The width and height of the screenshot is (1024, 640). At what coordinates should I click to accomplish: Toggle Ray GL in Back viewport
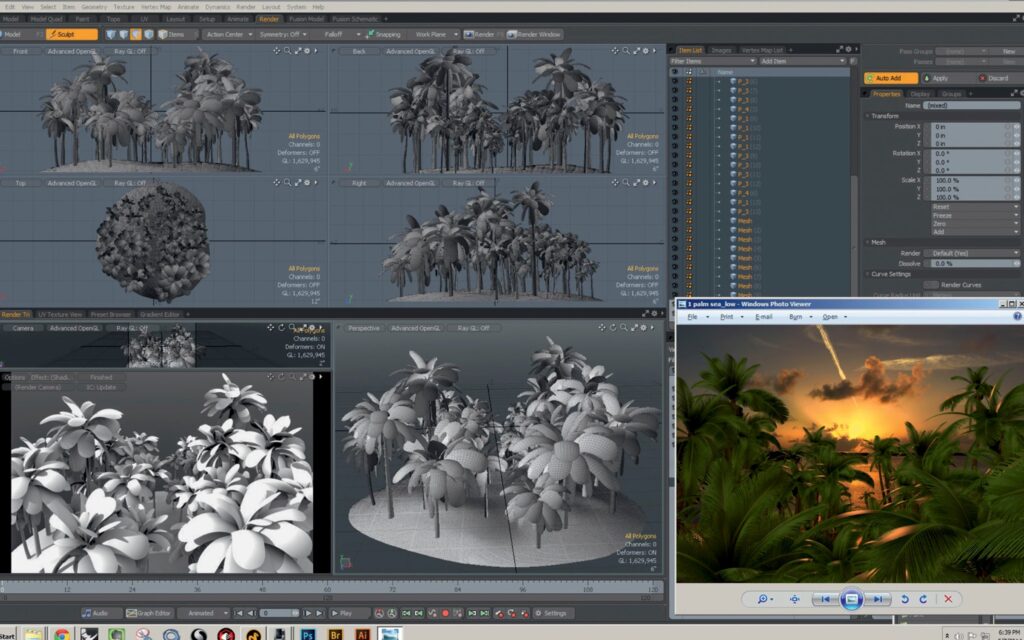pos(468,51)
